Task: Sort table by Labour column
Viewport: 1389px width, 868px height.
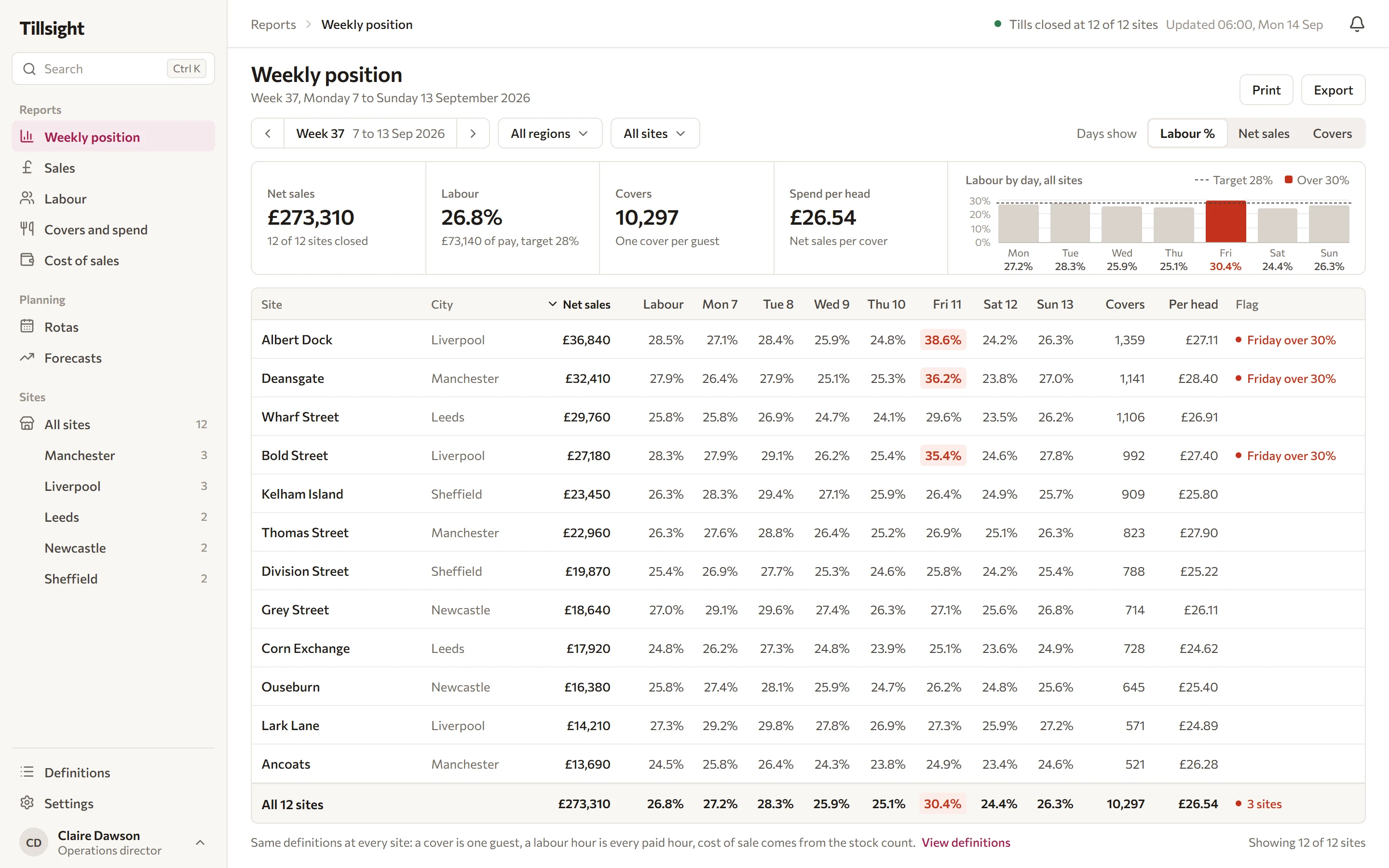Action: (x=663, y=304)
